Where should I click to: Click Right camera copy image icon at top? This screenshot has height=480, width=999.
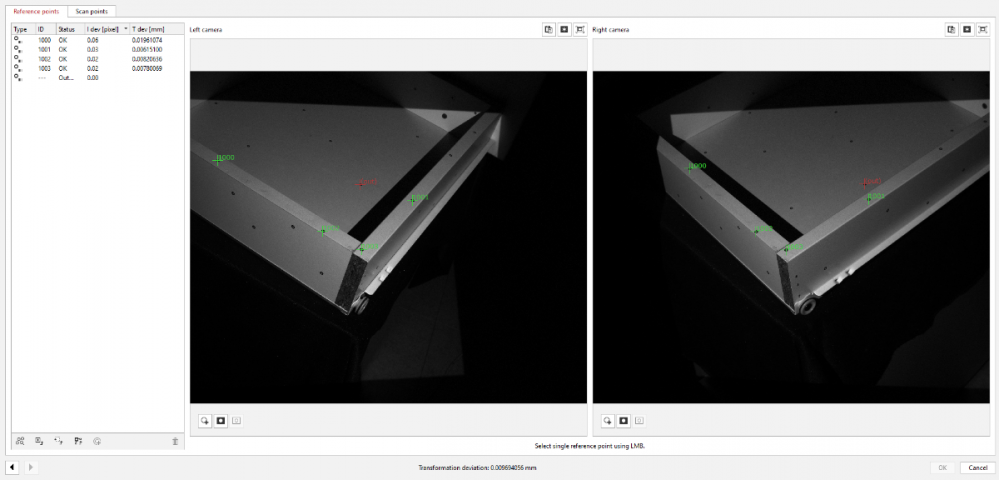[951, 29]
